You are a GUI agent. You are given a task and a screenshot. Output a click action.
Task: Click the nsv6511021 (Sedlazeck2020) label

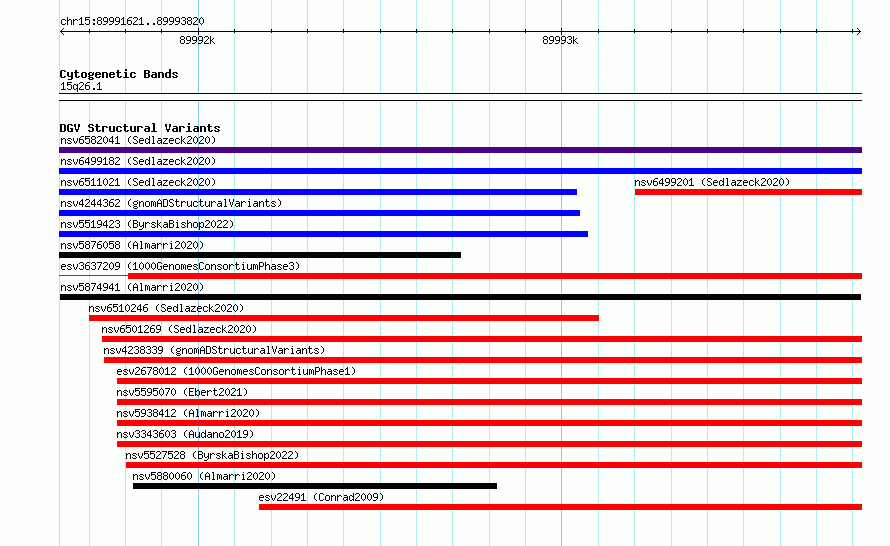pos(138,182)
